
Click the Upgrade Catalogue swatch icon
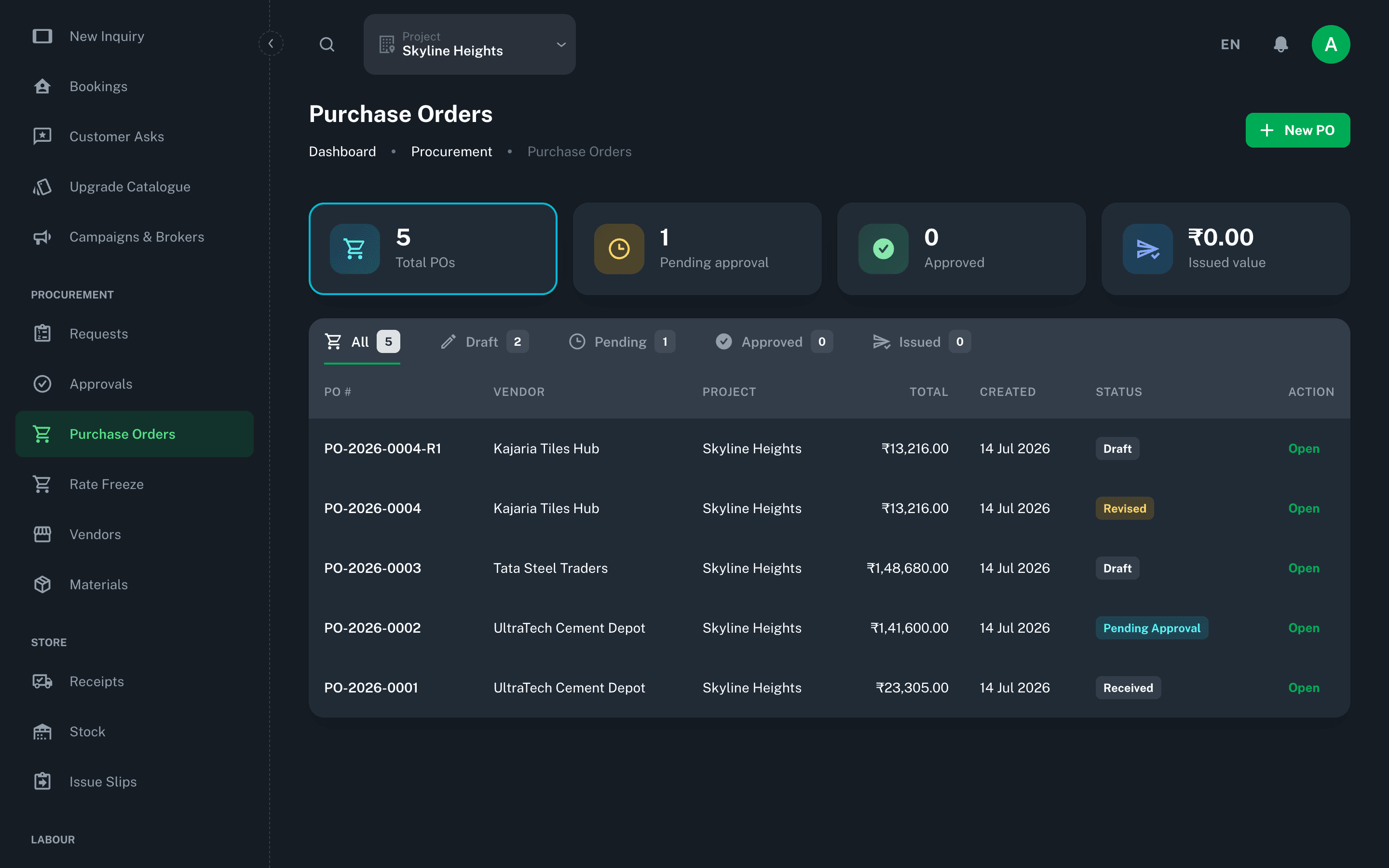[x=42, y=187]
